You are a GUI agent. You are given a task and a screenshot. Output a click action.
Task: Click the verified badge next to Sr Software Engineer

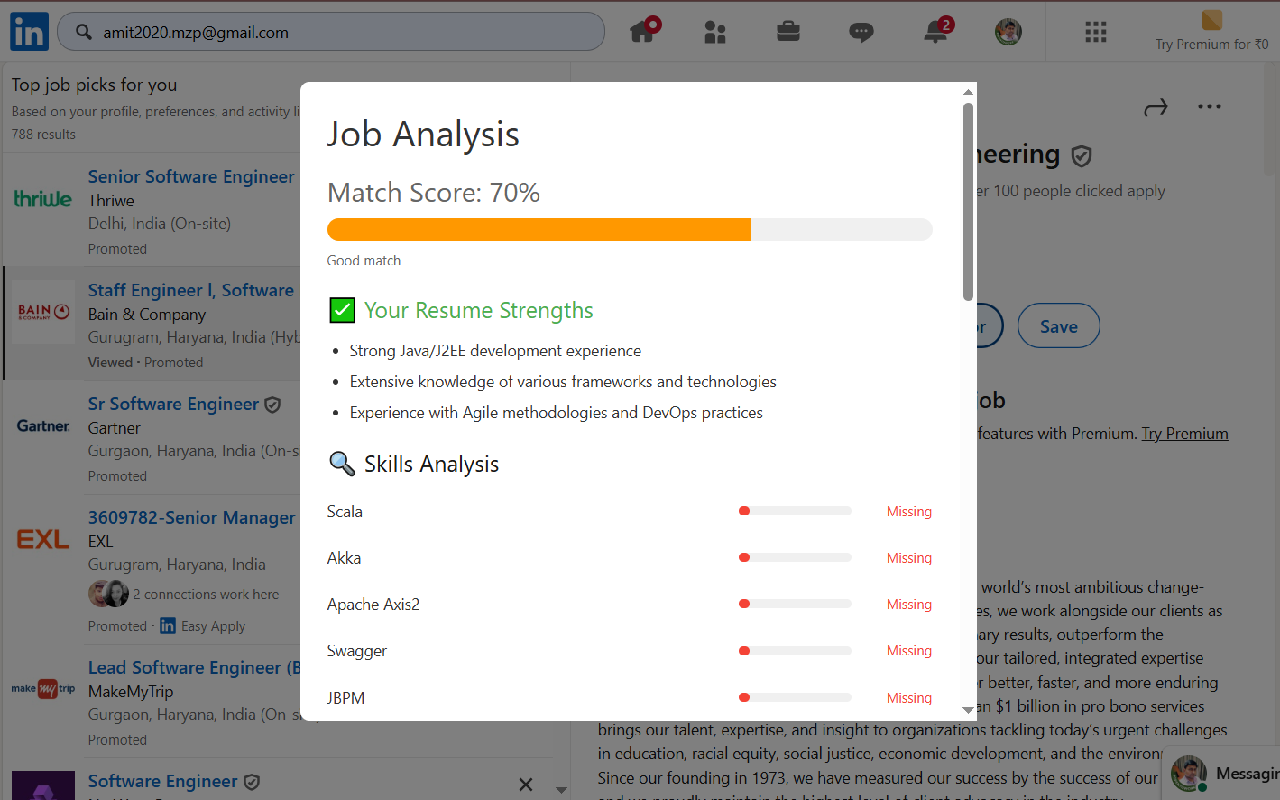(272, 404)
